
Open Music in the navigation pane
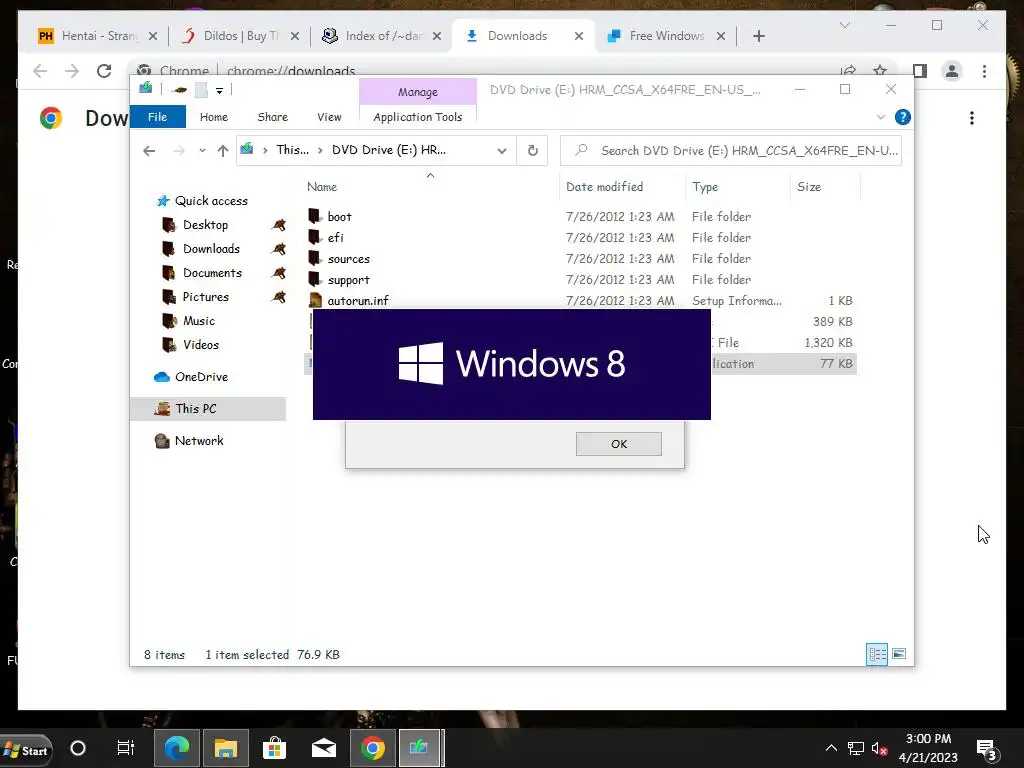199,321
